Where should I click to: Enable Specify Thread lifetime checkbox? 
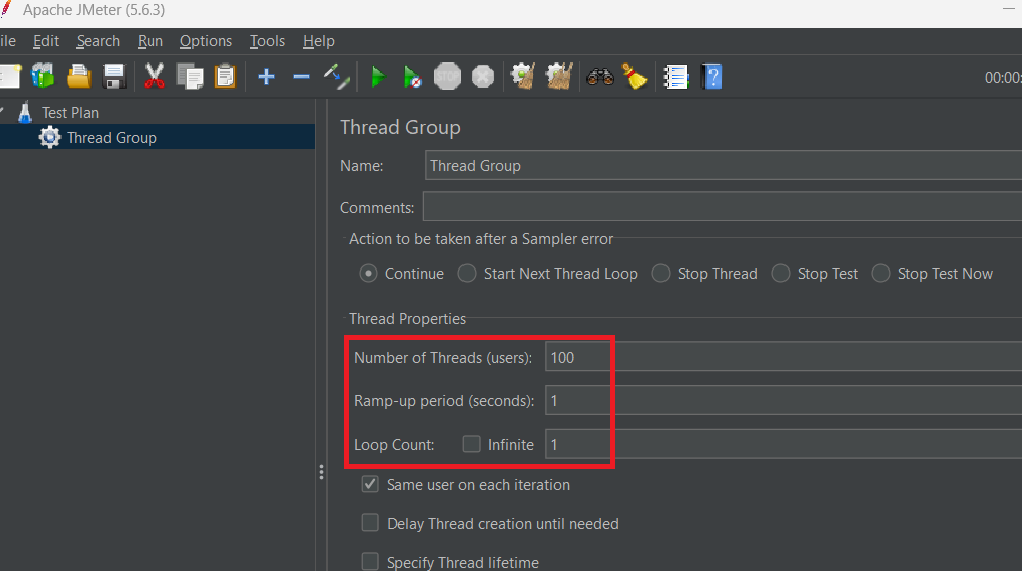370,562
